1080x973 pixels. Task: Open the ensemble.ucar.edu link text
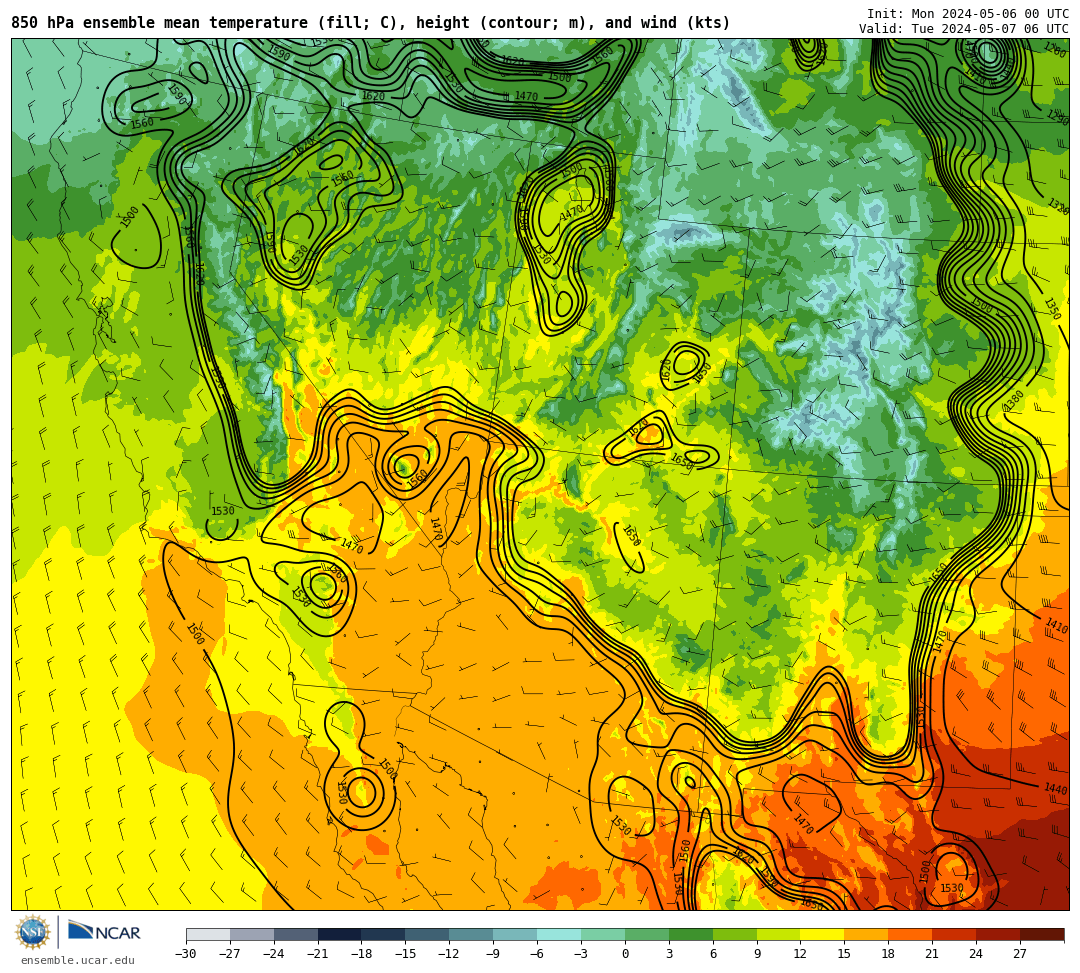pos(78,960)
